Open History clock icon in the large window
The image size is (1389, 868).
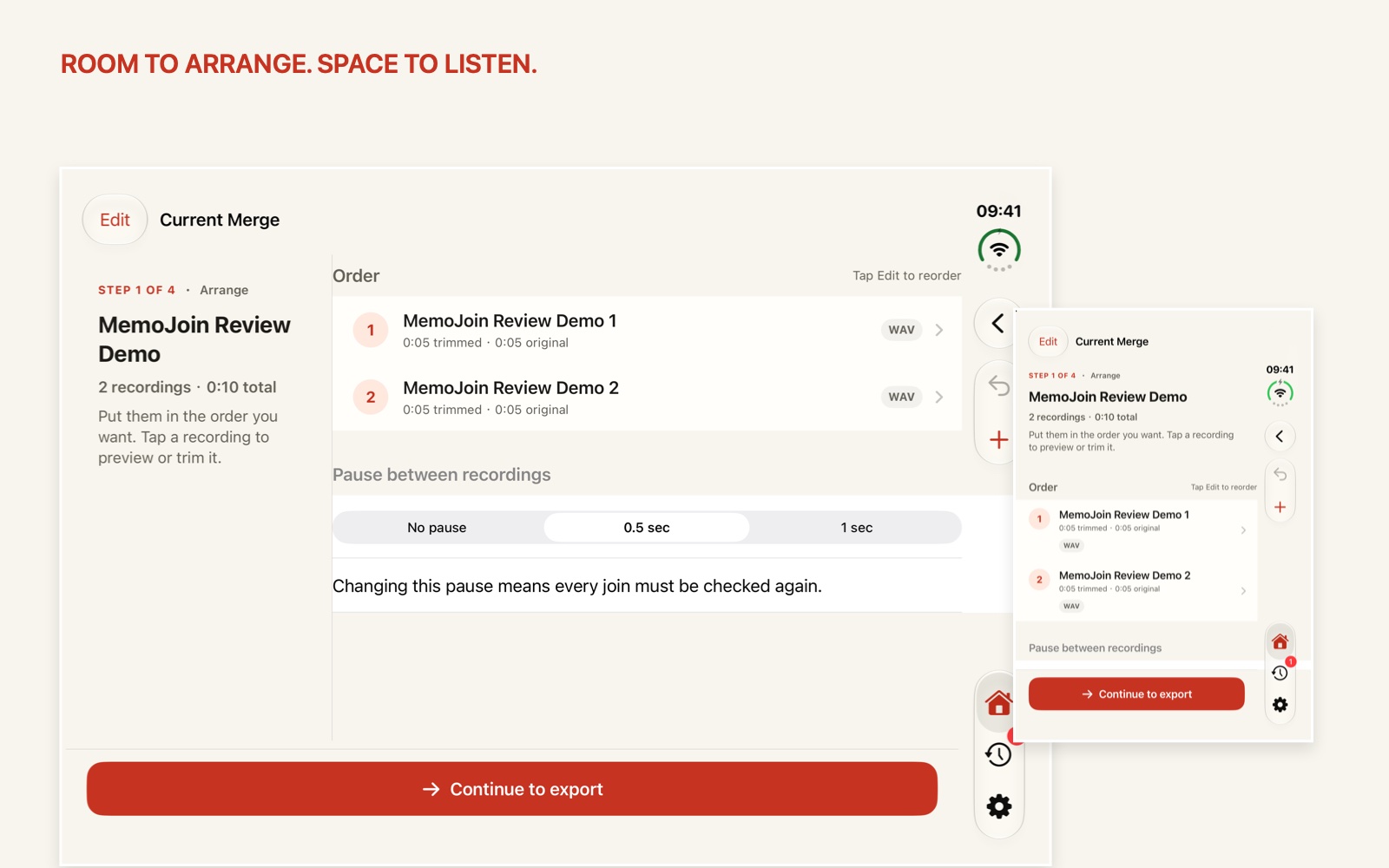(x=998, y=754)
